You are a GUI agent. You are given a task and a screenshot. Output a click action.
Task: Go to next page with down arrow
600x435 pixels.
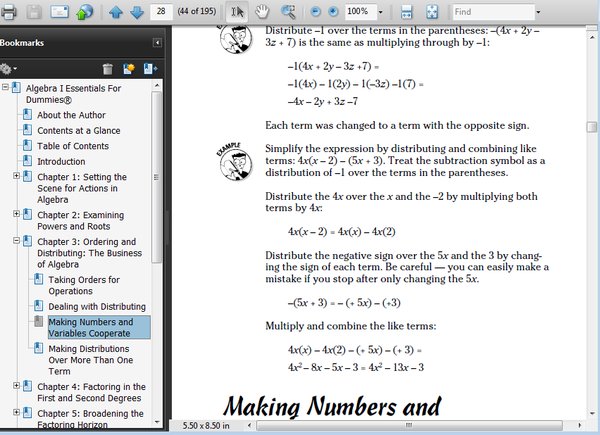click(137, 12)
